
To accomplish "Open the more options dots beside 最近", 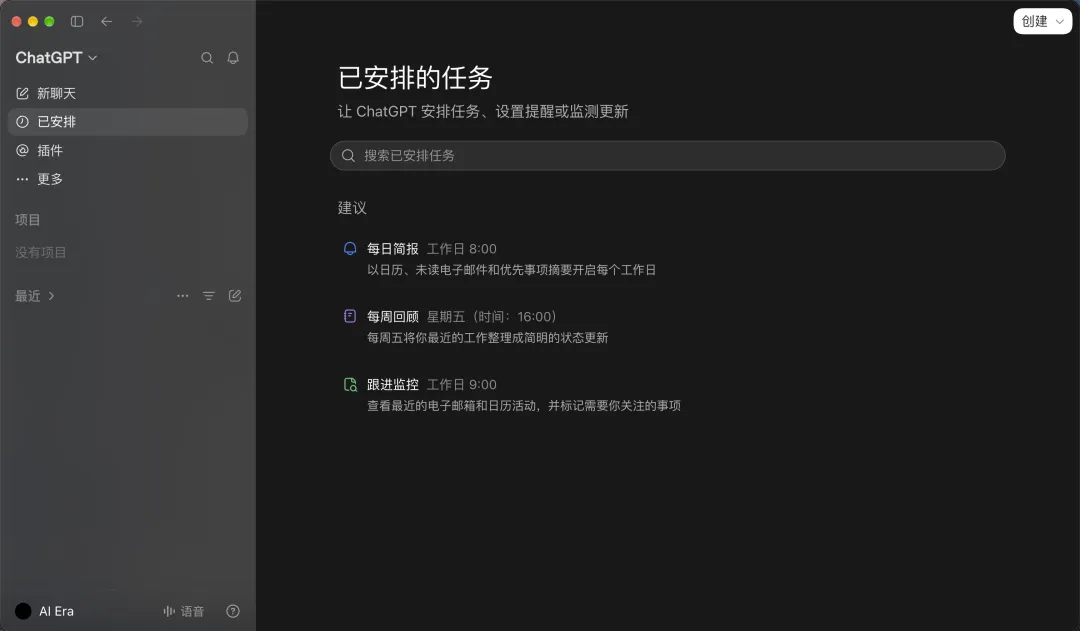I will [183, 296].
